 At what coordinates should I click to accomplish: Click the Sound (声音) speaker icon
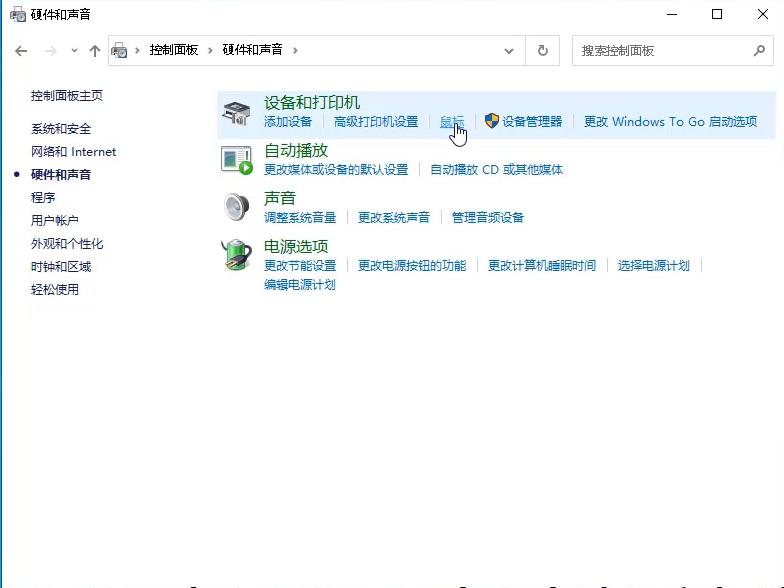(x=236, y=207)
